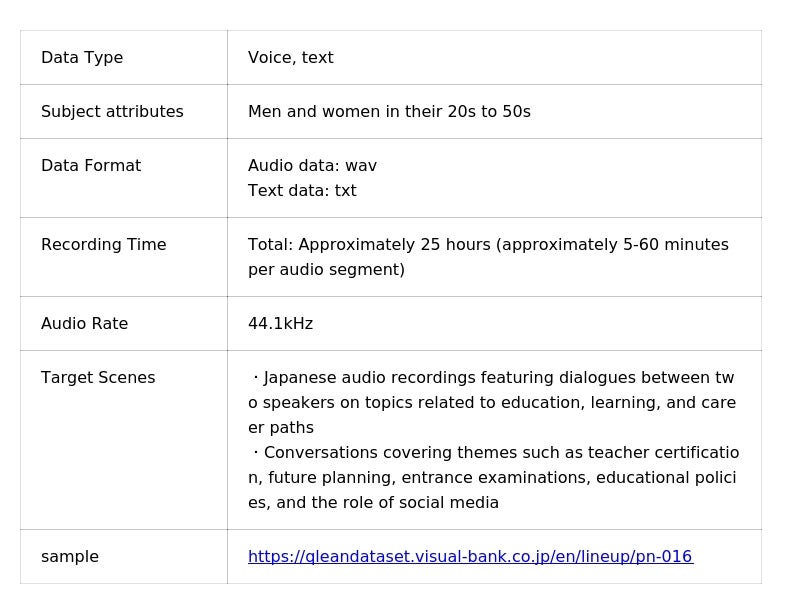Select the "Voice, text" value
This screenshot has width=800, height=614.
pos(291,58)
